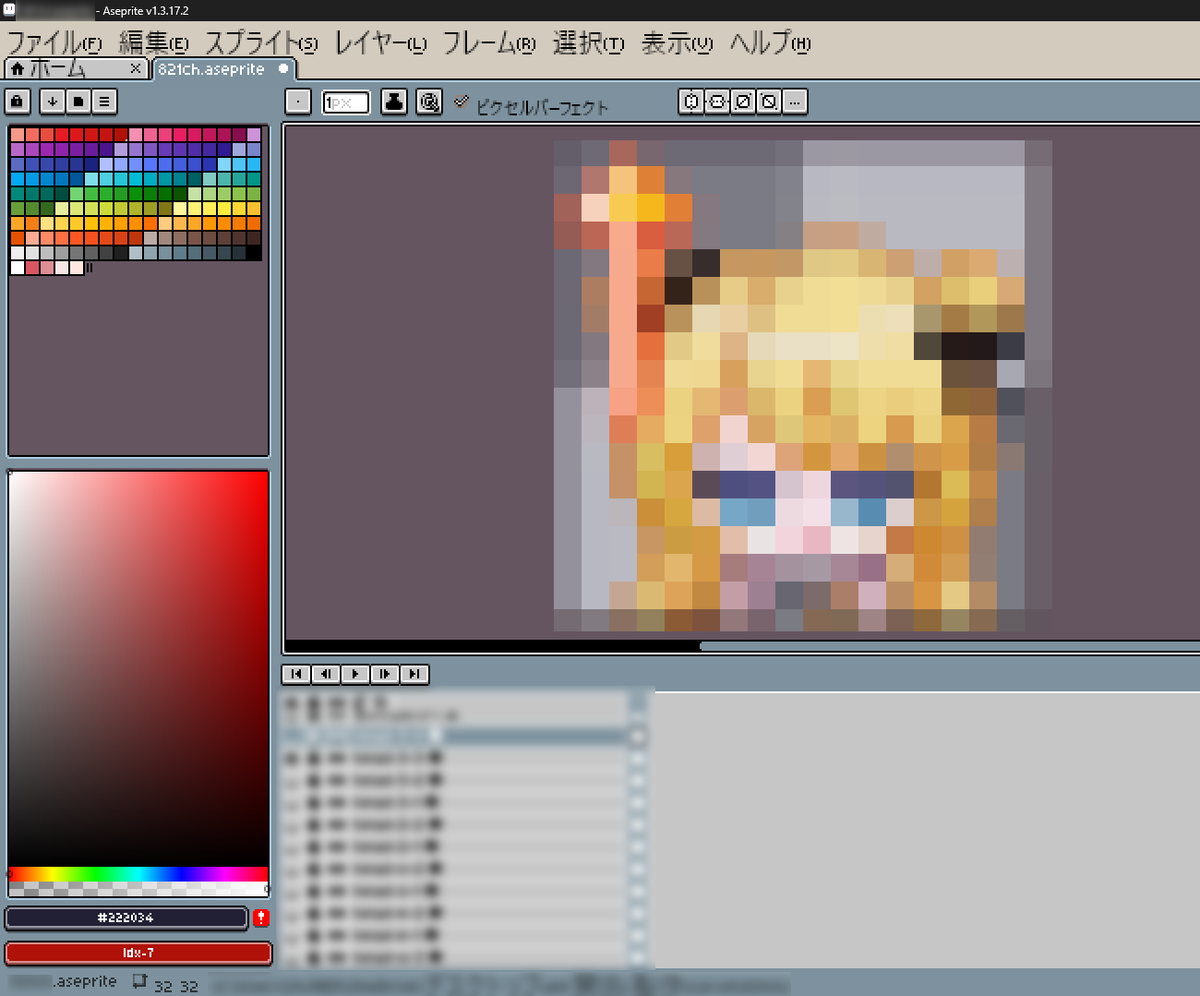Enable horizontal symmetry button
This screenshot has height=996, width=1200.
click(691, 102)
